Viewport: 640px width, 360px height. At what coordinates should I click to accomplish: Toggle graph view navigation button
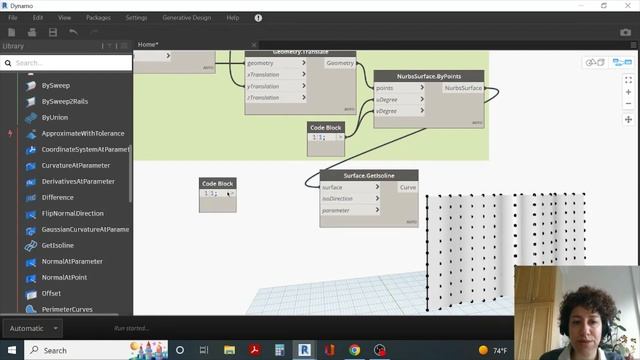point(622,62)
